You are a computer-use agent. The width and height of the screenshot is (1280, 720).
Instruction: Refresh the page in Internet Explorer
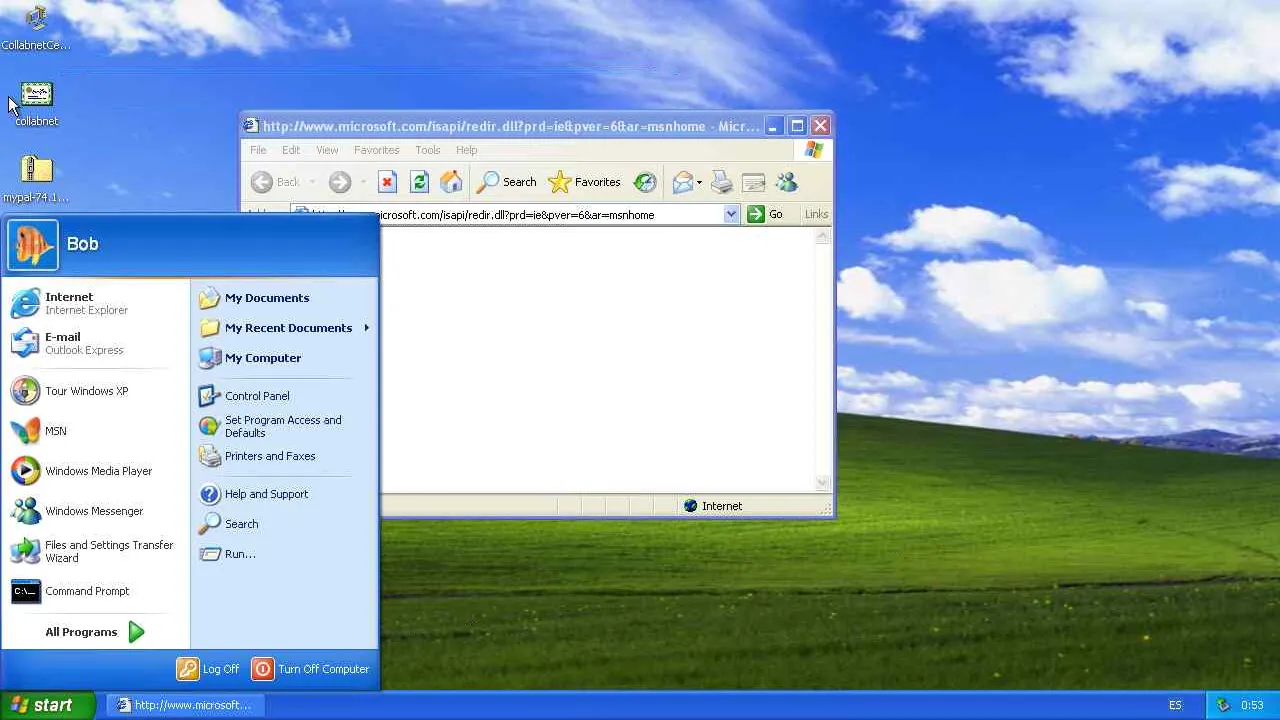(419, 182)
